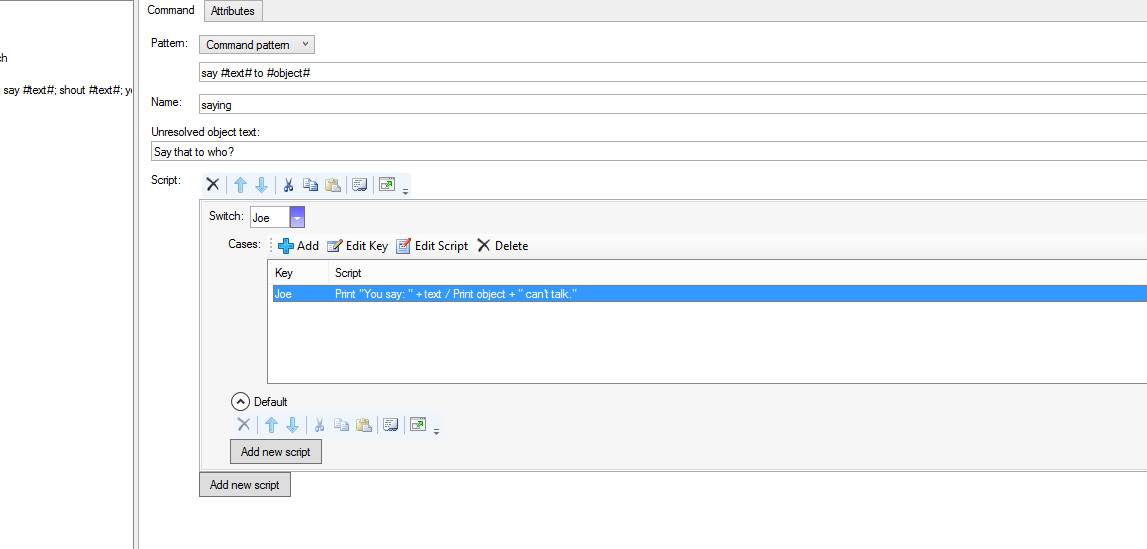Click the bottom Add new script button
1147x549 pixels.
point(245,485)
